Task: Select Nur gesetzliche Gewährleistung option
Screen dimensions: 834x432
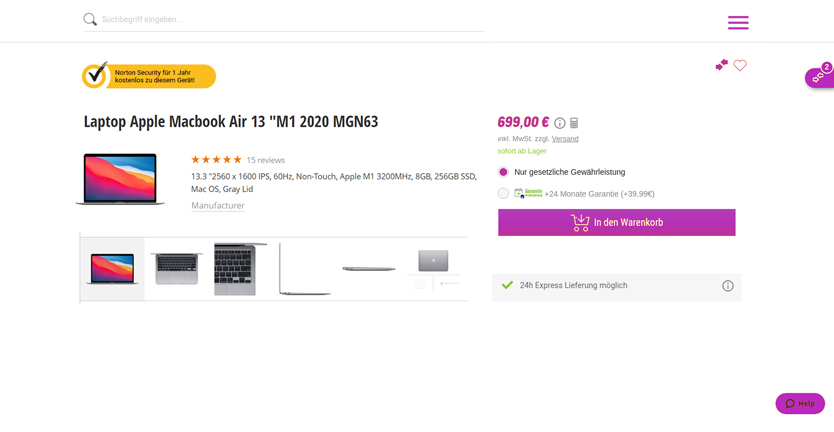Action: 503,172
